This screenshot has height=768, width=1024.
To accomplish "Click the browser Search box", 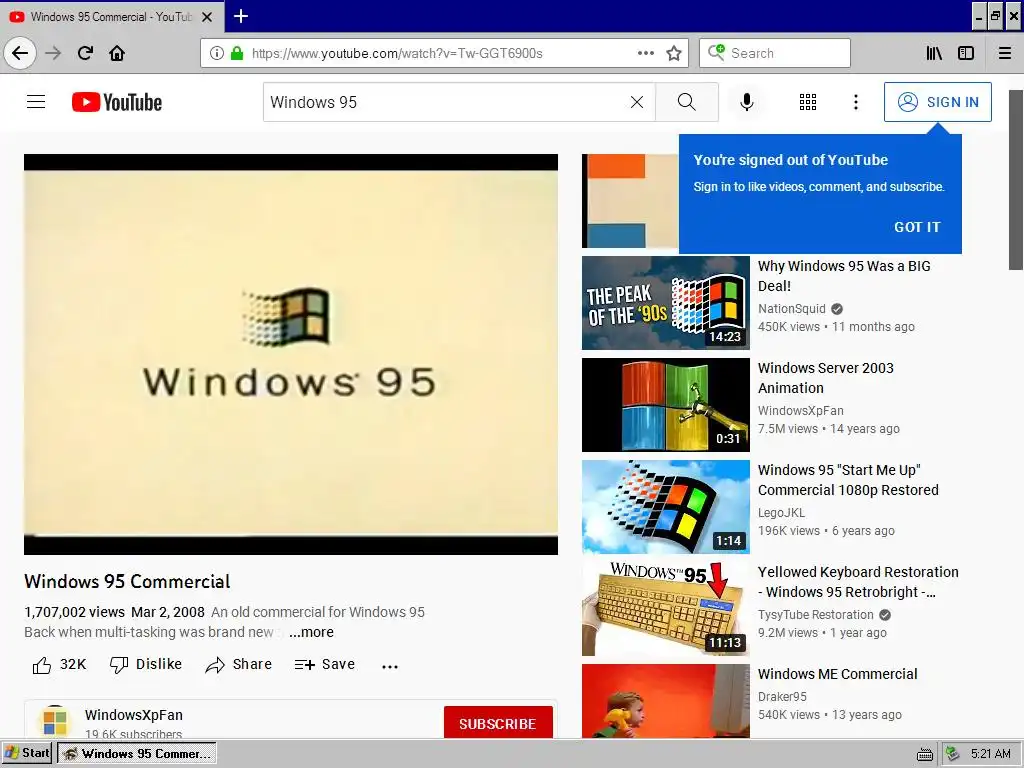I will coord(775,53).
